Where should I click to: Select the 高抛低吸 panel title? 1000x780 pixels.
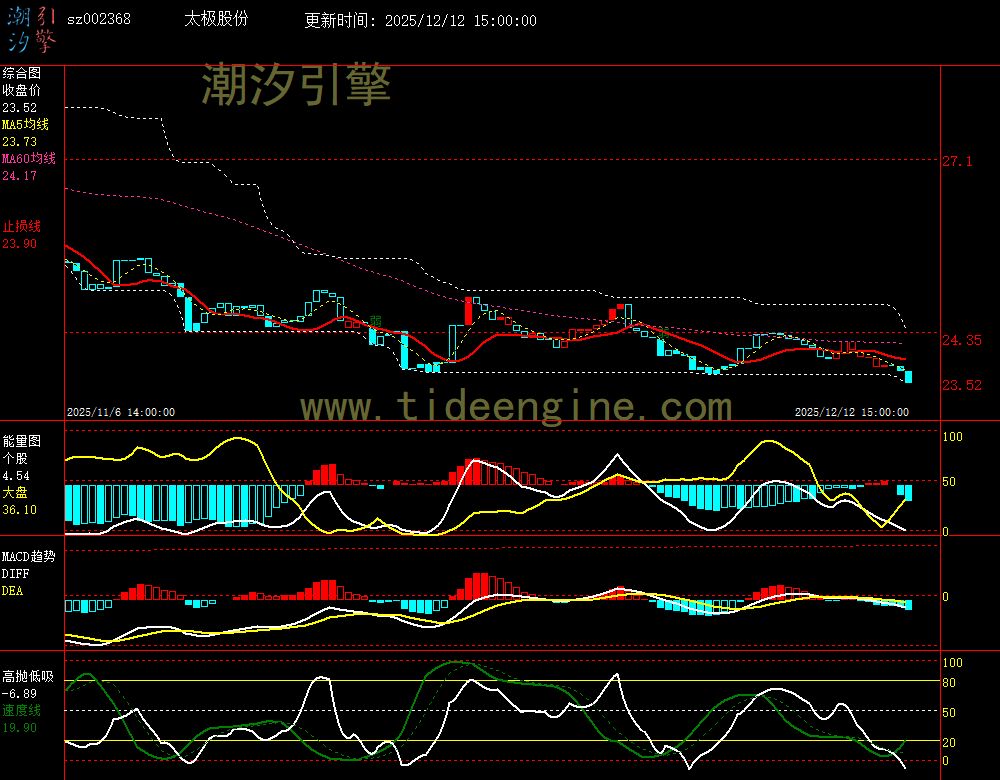click(x=27, y=676)
